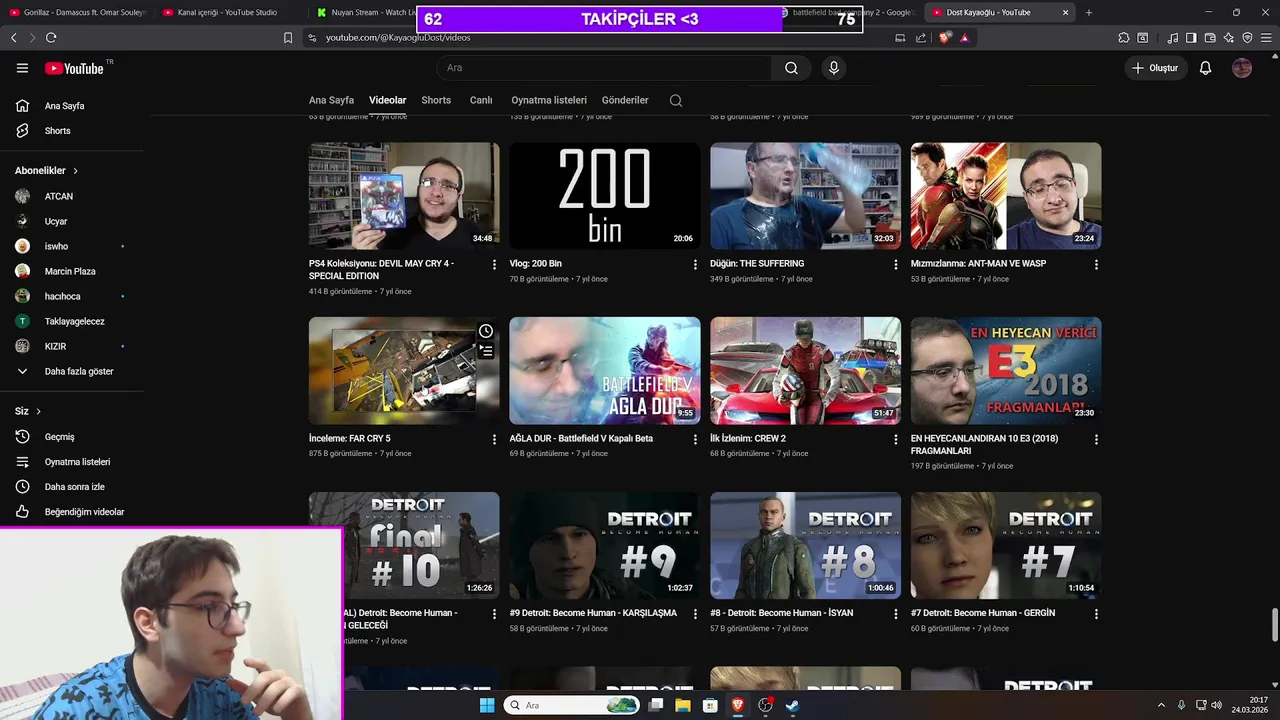Viewport: 1280px width, 720px height.
Task: Open Windows Start menu
Action: tap(487, 705)
